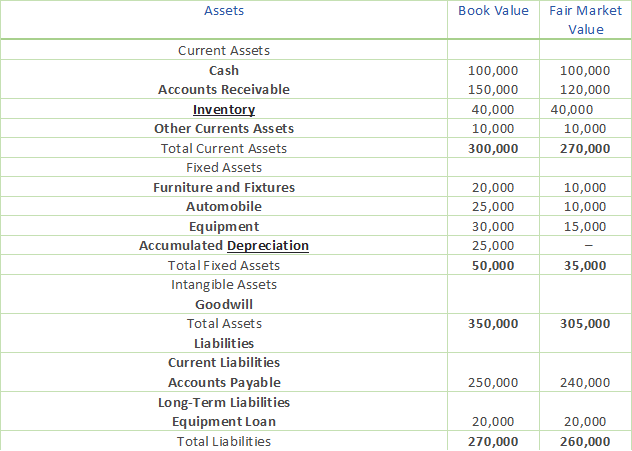Viewport: 632px width, 451px height.
Task: Click Accounts Payable book value 250,000
Action: (x=493, y=383)
